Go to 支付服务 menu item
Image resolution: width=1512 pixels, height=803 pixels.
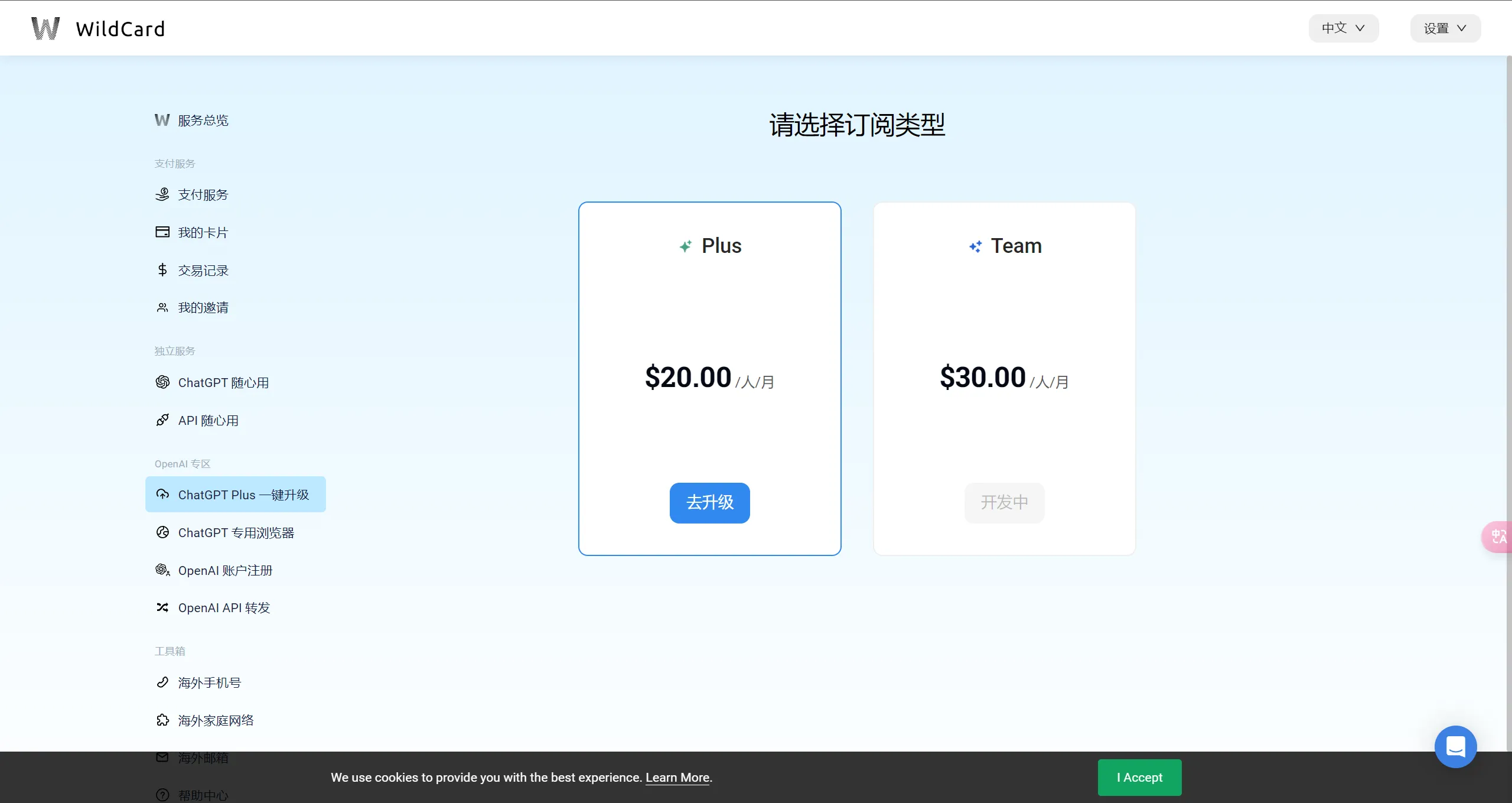pos(203,194)
